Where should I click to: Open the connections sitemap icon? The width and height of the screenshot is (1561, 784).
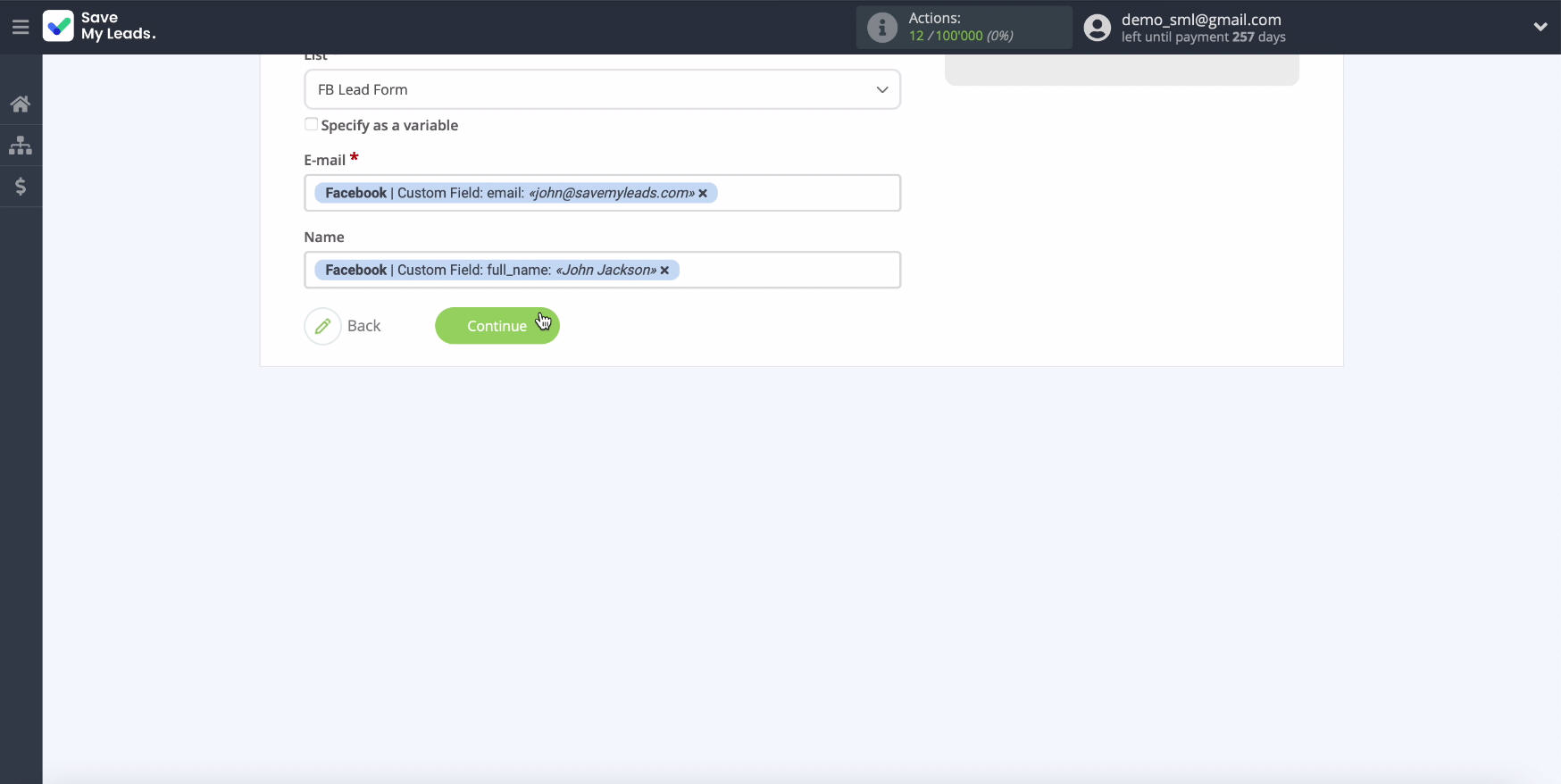[x=21, y=145]
